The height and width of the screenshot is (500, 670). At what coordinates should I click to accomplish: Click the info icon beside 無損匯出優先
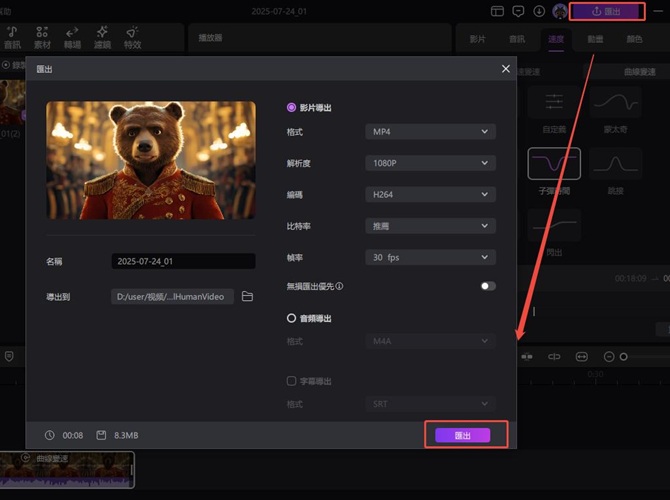[x=339, y=286]
